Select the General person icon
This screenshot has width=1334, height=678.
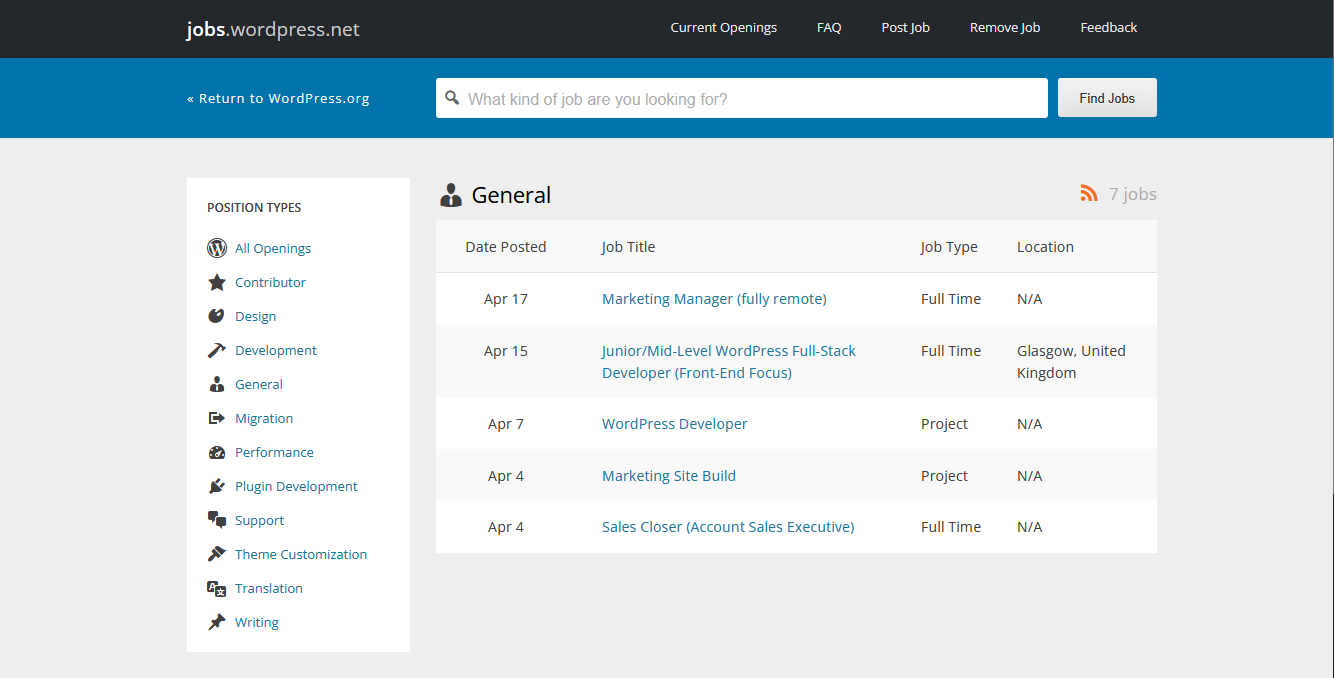[217, 384]
